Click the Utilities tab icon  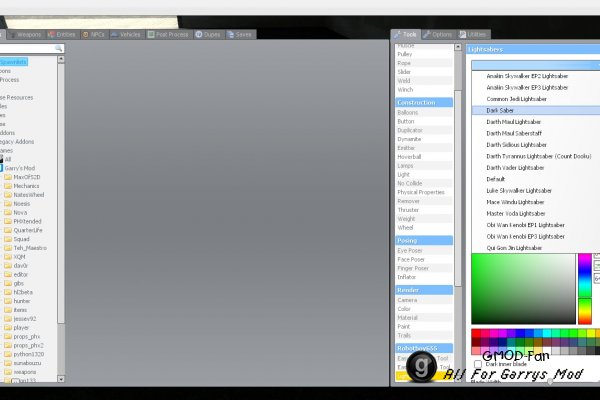click(x=463, y=34)
